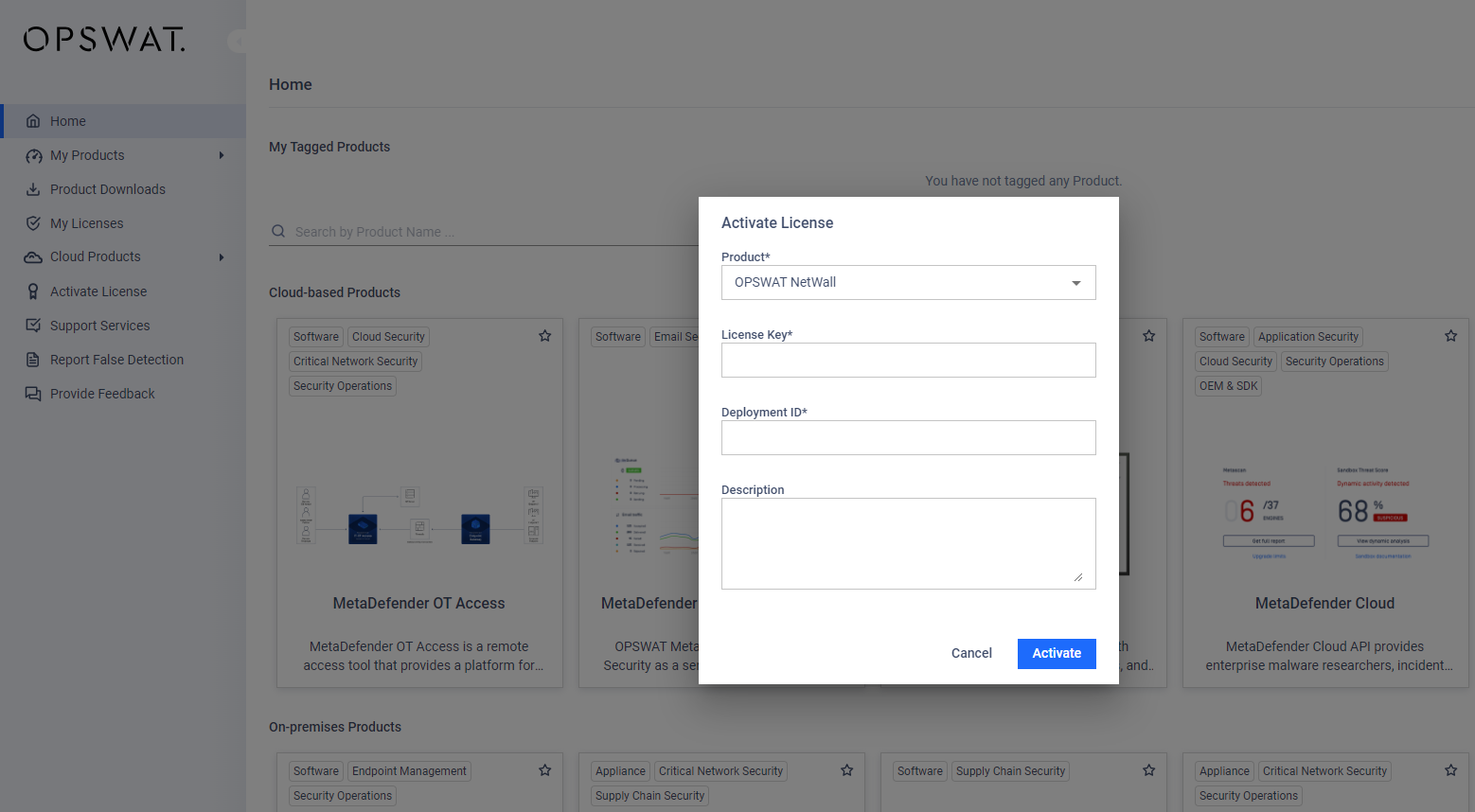Collapse the sidebar with the arrow toggle

click(238, 41)
